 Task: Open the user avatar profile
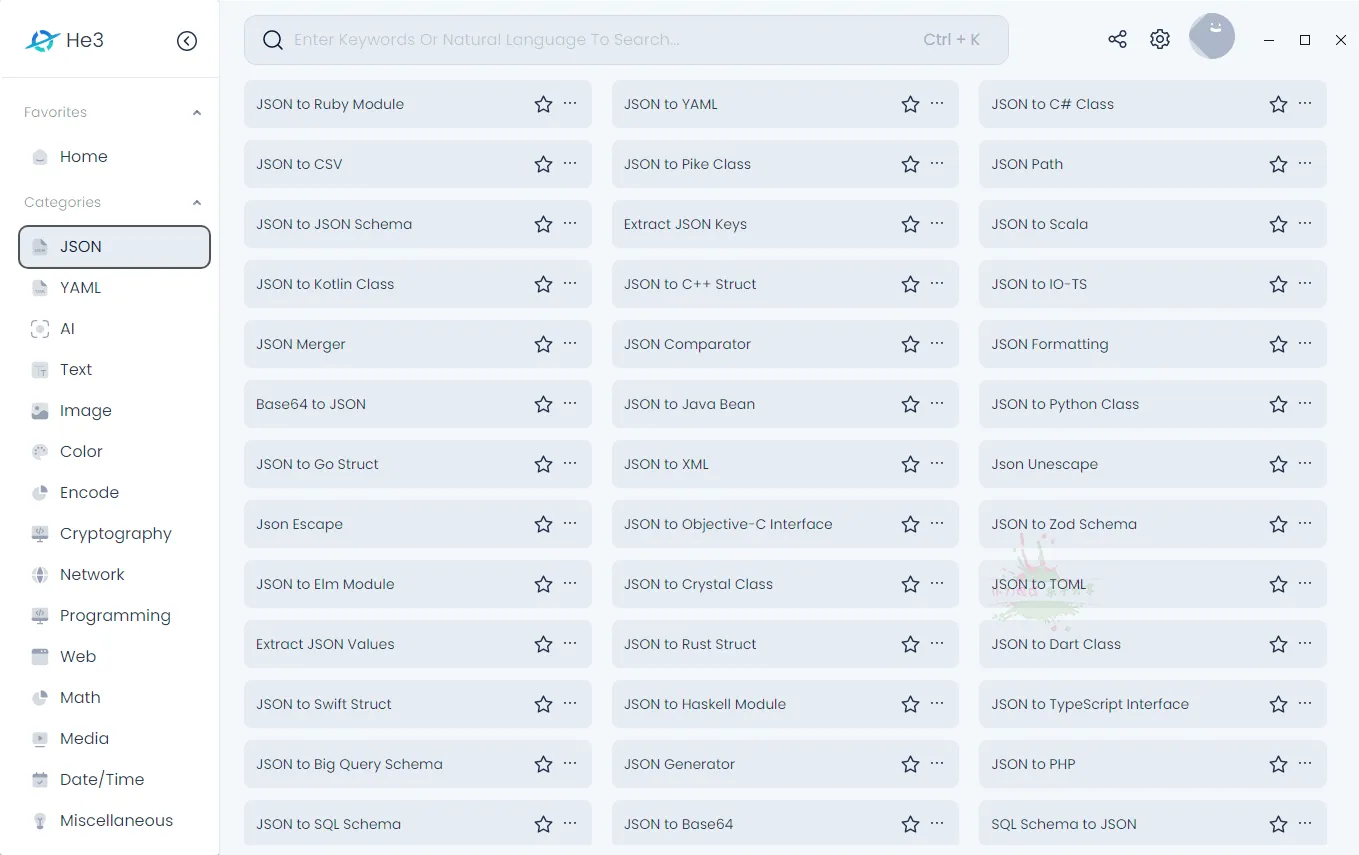tap(1212, 37)
